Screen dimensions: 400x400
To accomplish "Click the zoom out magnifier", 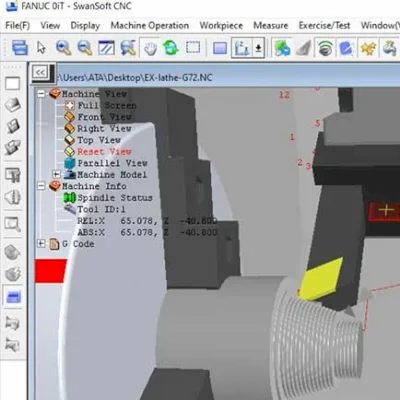I will tap(85, 48).
